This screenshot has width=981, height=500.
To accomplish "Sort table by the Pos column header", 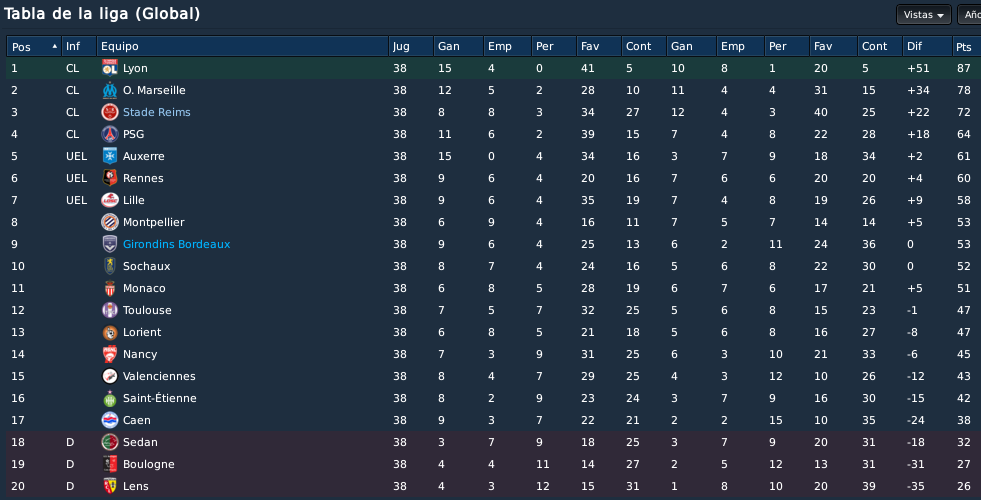I will [x=34, y=46].
